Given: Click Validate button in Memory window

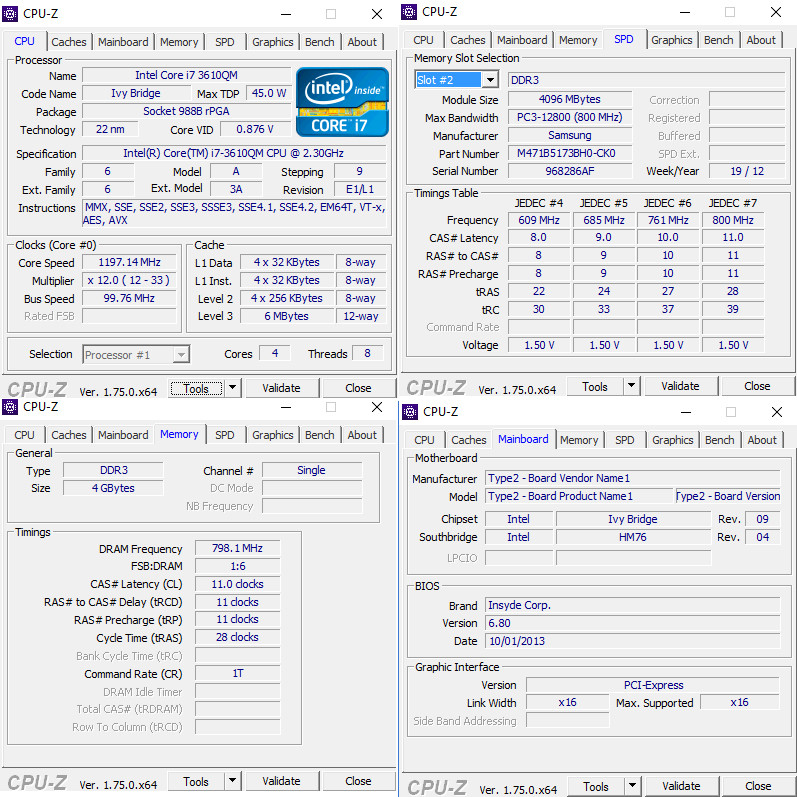Looking at the screenshot, I should coord(282,781).
